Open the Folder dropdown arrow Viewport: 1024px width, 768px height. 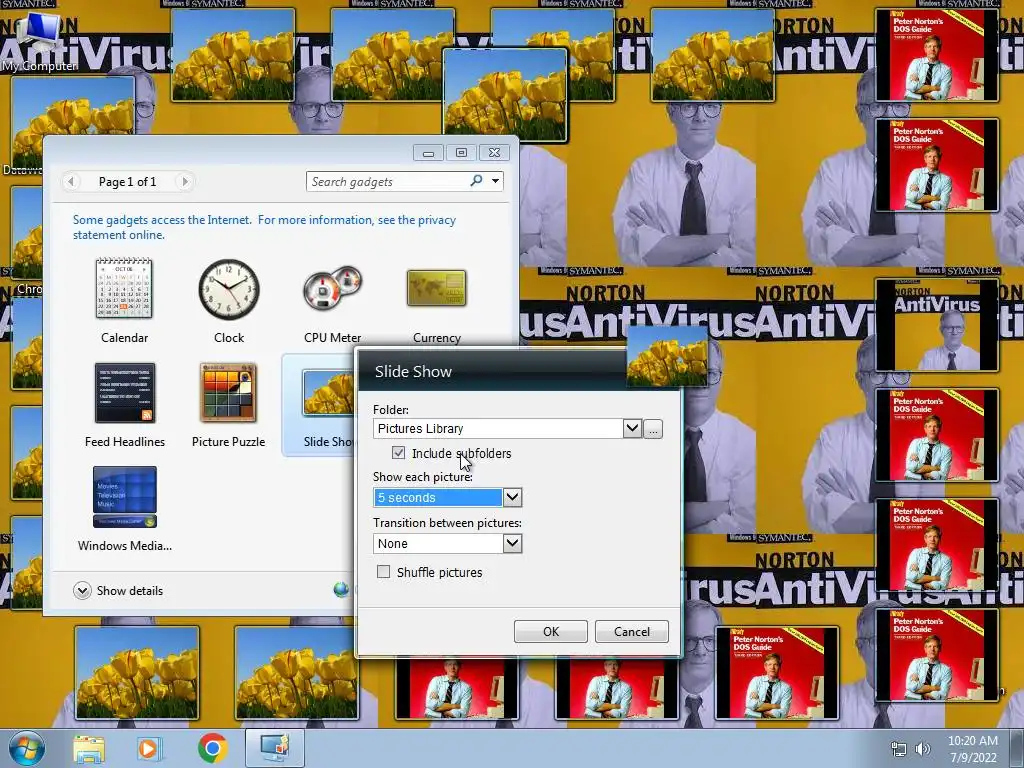coord(632,428)
